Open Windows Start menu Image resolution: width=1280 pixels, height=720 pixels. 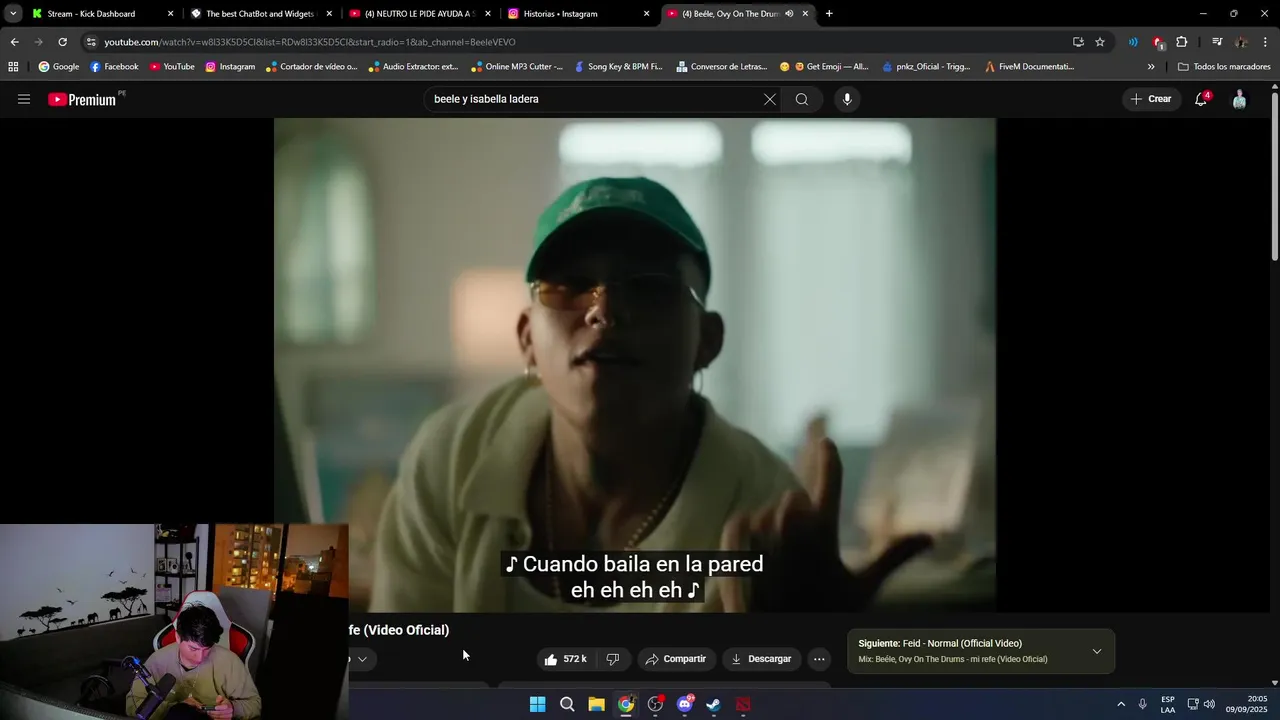click(x=537, y=704)
